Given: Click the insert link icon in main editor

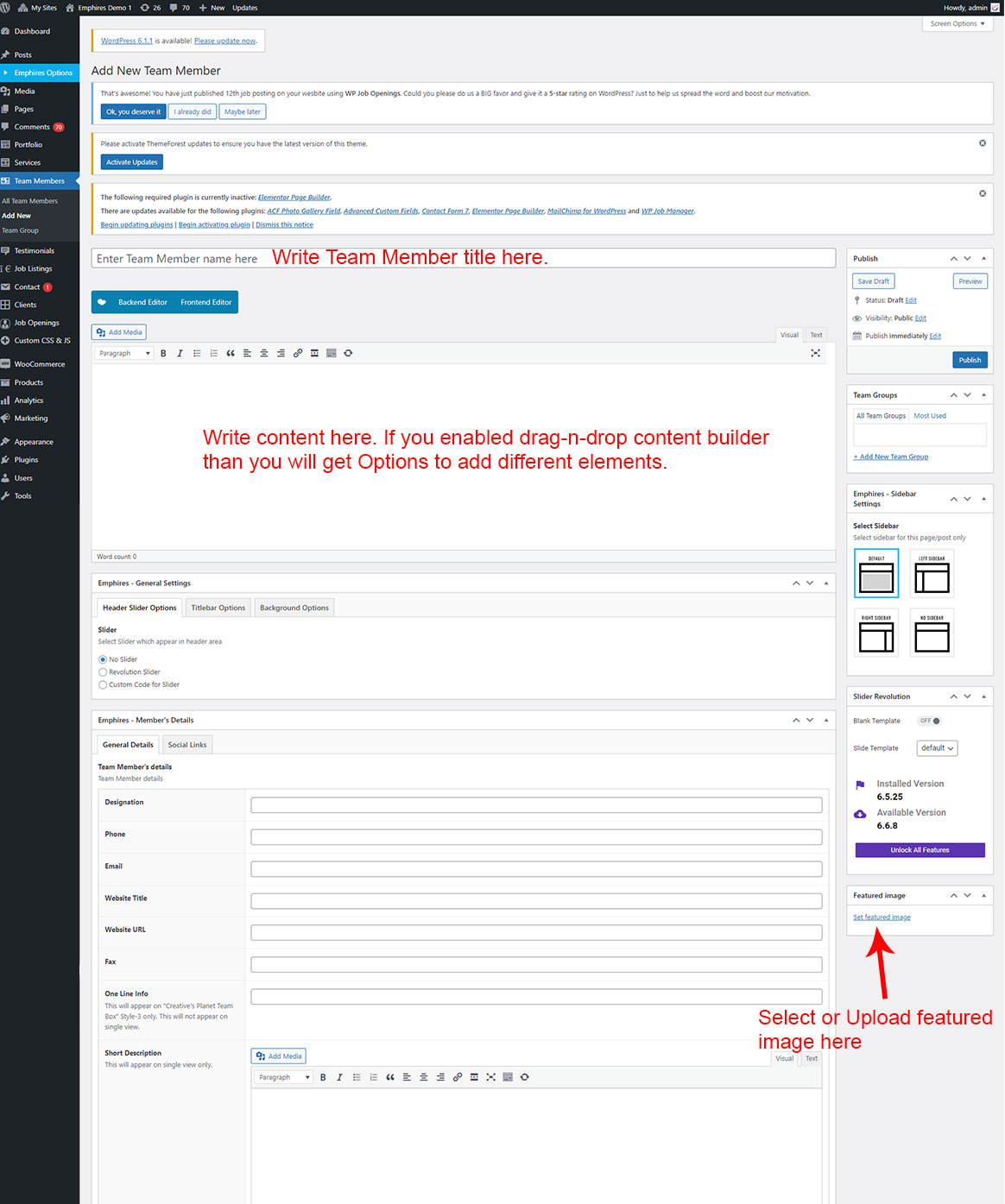Looking at the screenshot, I should coord(298,353).
